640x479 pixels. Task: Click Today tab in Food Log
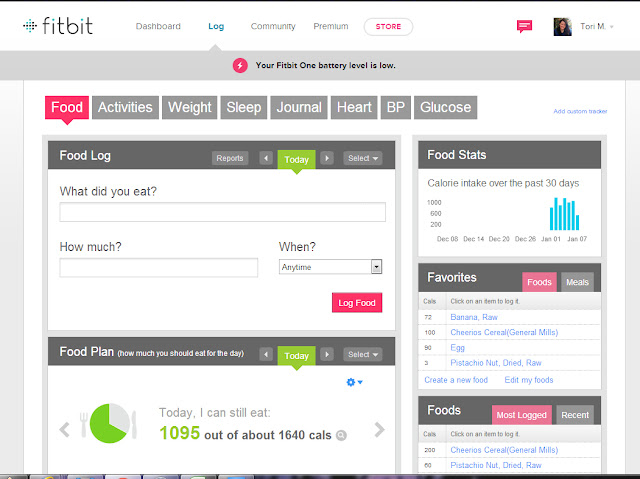297,159
